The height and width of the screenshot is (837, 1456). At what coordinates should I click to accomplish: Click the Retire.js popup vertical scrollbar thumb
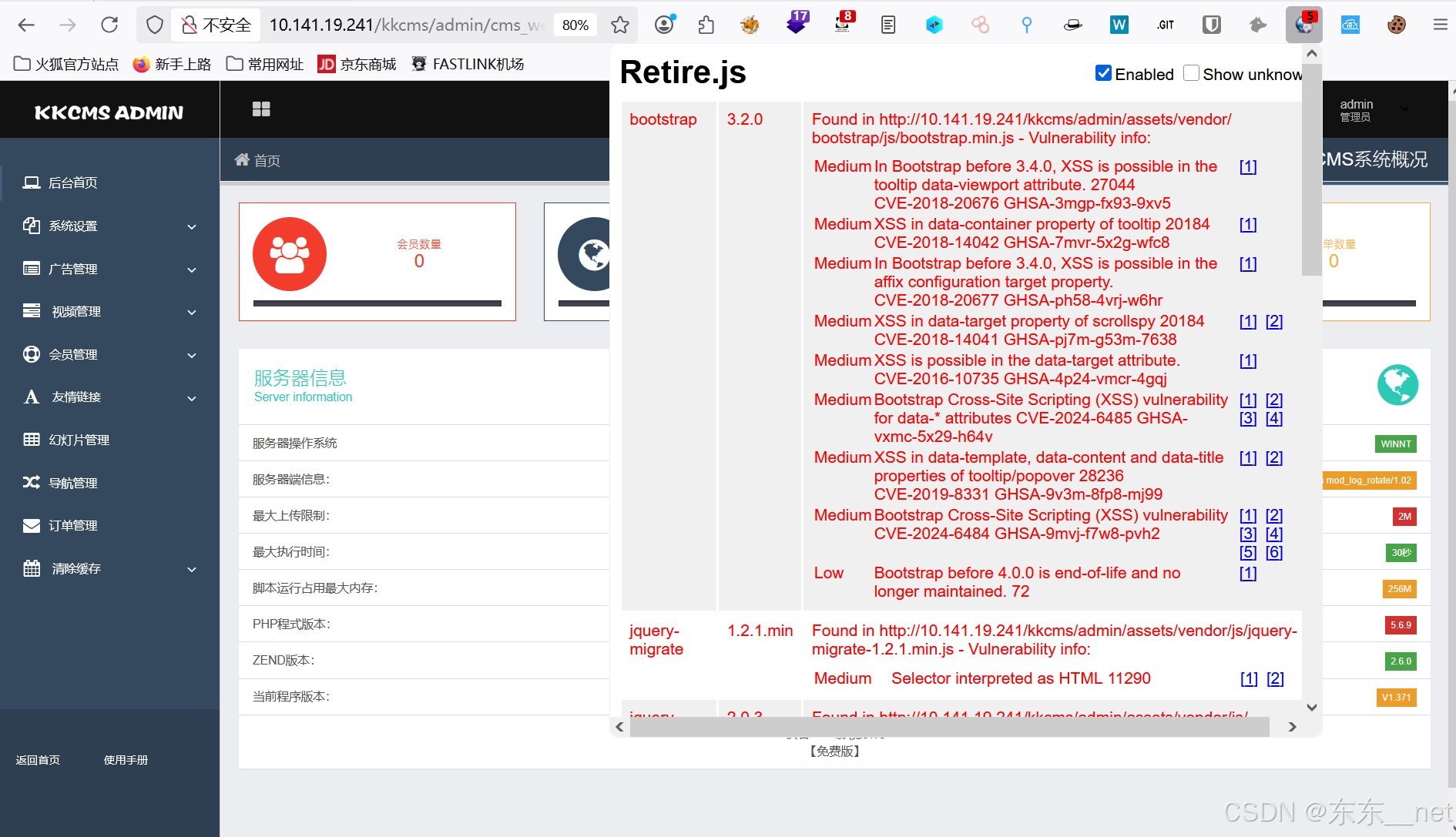click(1311, 169)
